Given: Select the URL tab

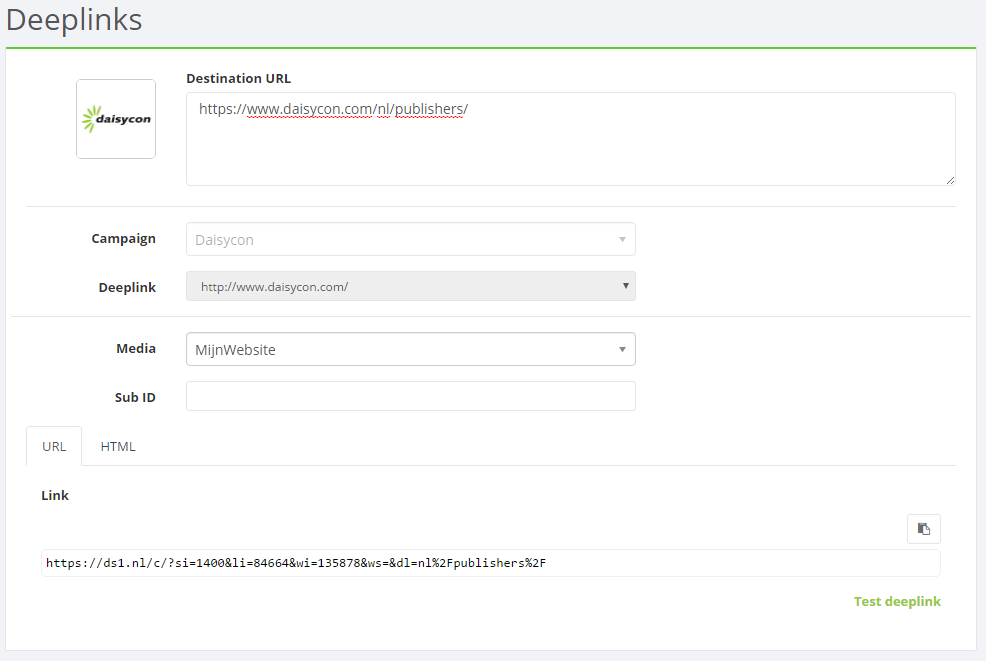Looking at the screenshot, I should point(54,447).
